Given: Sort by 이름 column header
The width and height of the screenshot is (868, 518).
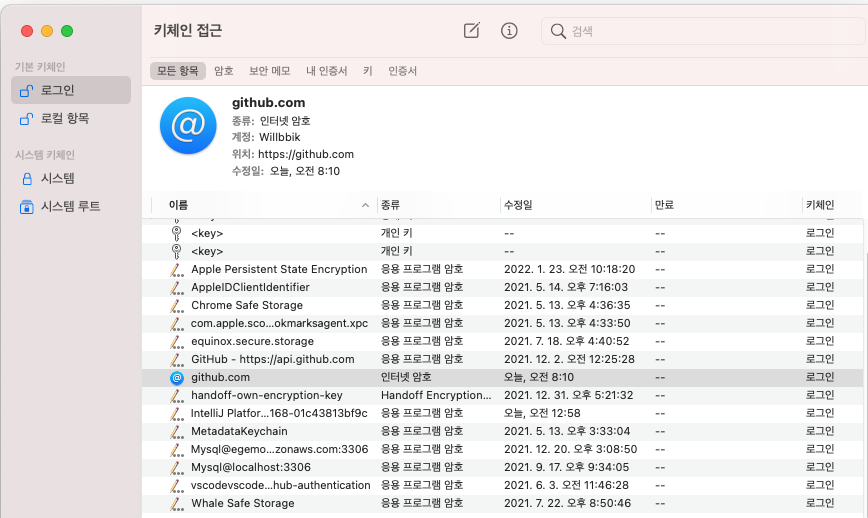Looking at the screenshot, I should pyautogui.click(x=178, y=205).
